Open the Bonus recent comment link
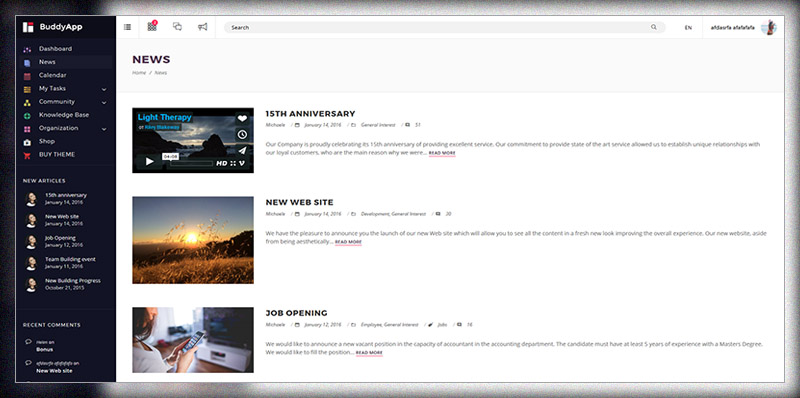800x398 pixels. pyautogui.click(x=44, y=350)
